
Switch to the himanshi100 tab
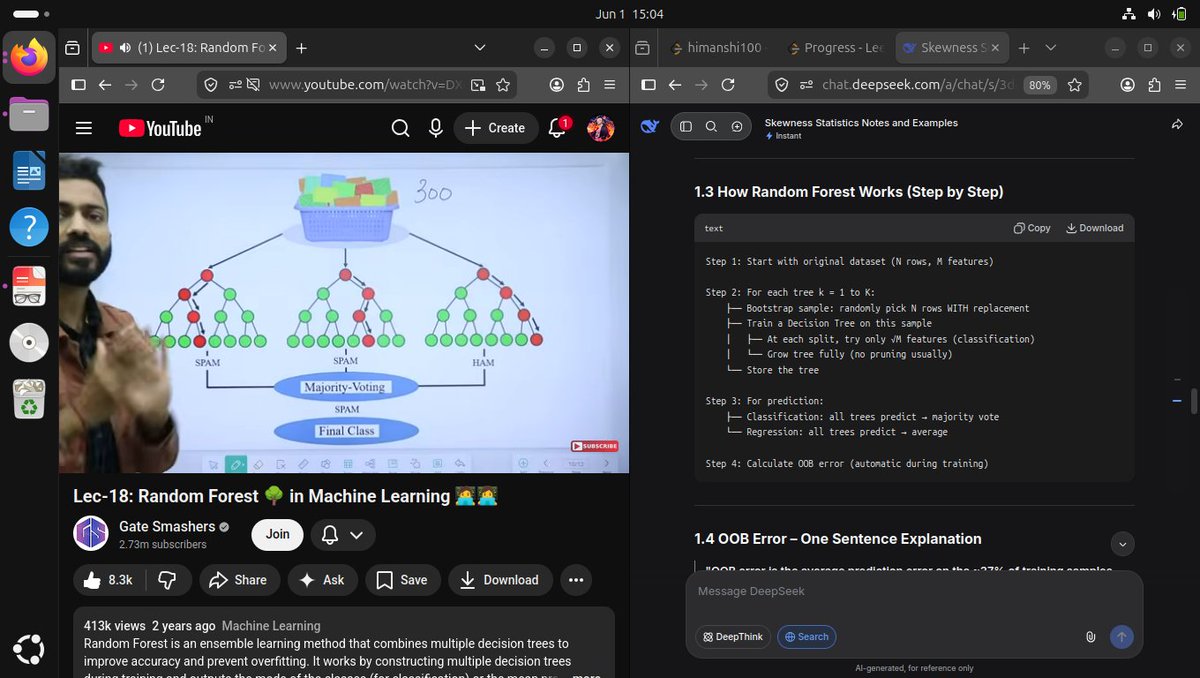716,47
